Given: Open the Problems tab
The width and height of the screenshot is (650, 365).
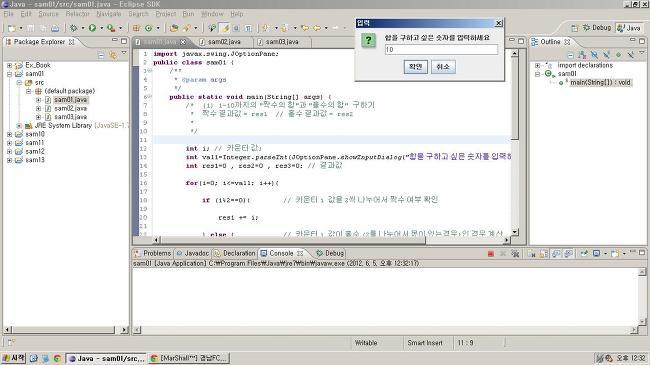Looking at the screenshot, I should click(153, 253).
